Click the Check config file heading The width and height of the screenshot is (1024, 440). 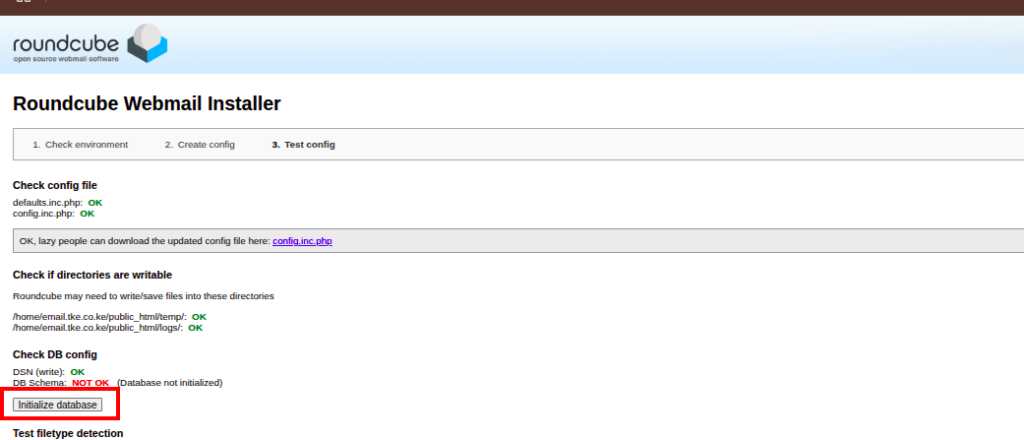point(55,185)
